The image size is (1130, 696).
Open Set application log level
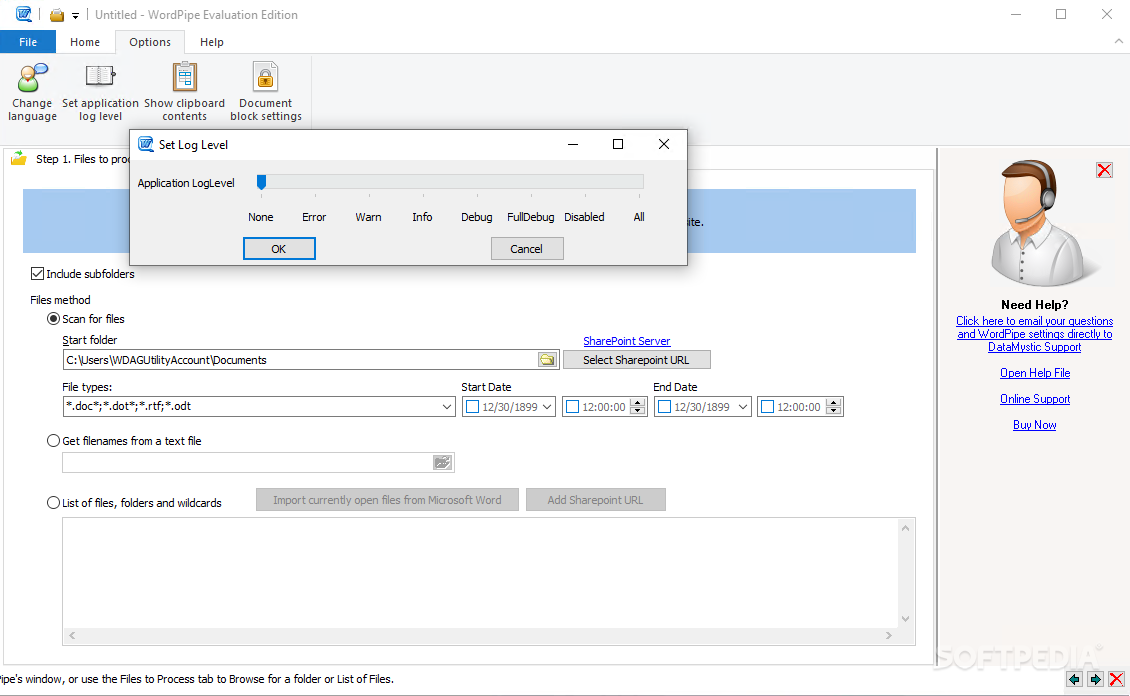(100, 92)
